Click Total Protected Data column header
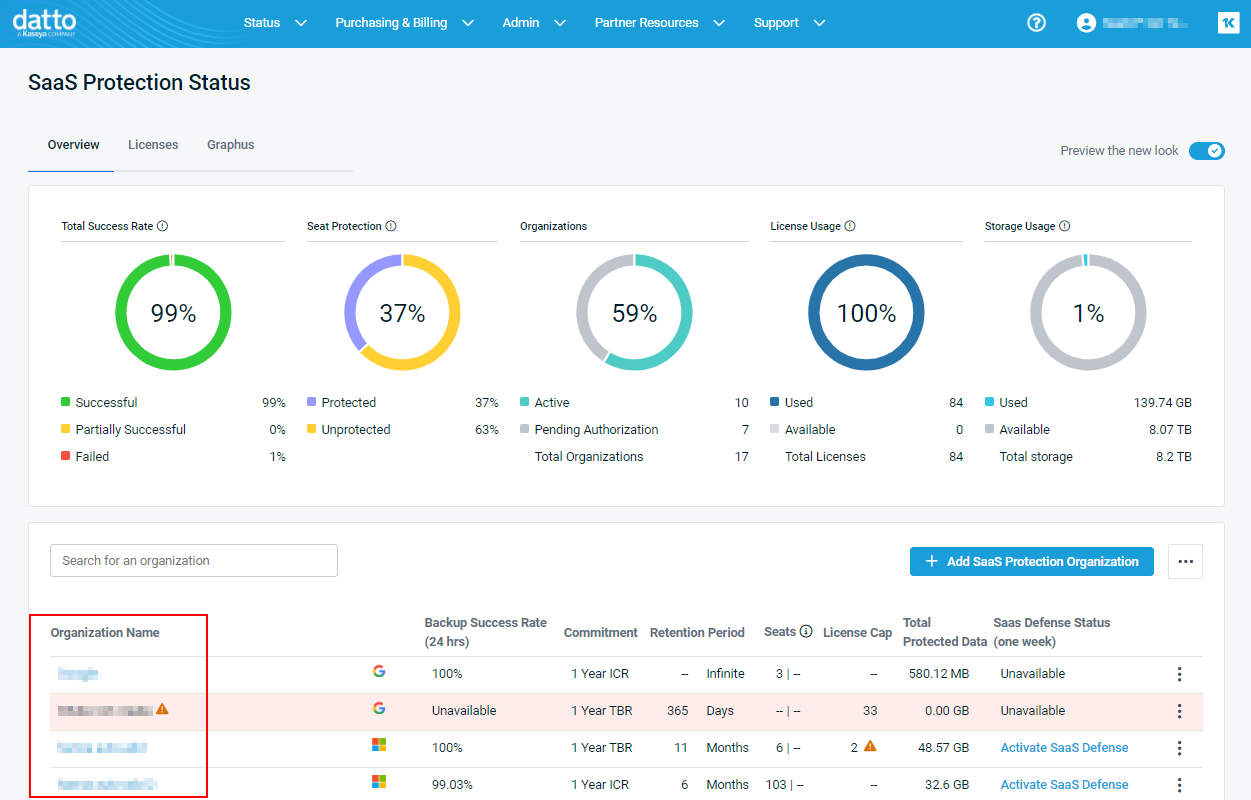 tap(944, 632)
